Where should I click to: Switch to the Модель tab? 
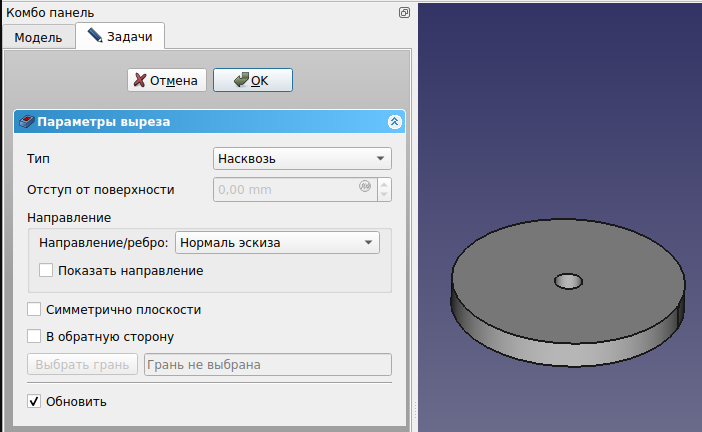(x=38, y=37)
